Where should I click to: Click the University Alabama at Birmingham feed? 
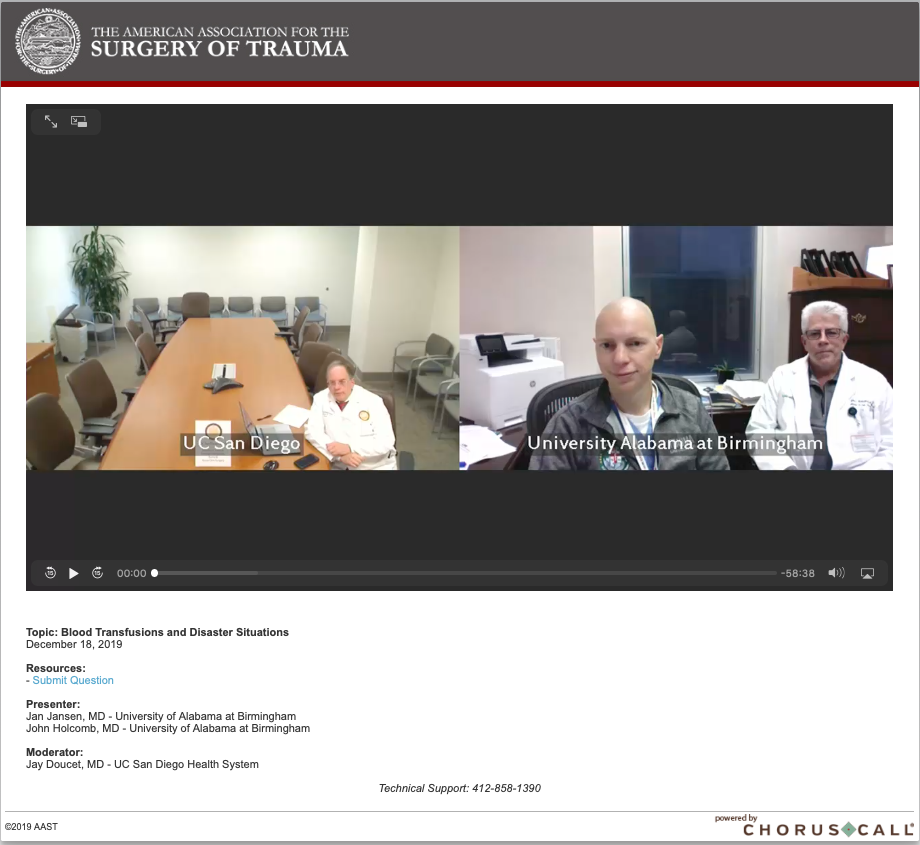[x=676, y=348]
